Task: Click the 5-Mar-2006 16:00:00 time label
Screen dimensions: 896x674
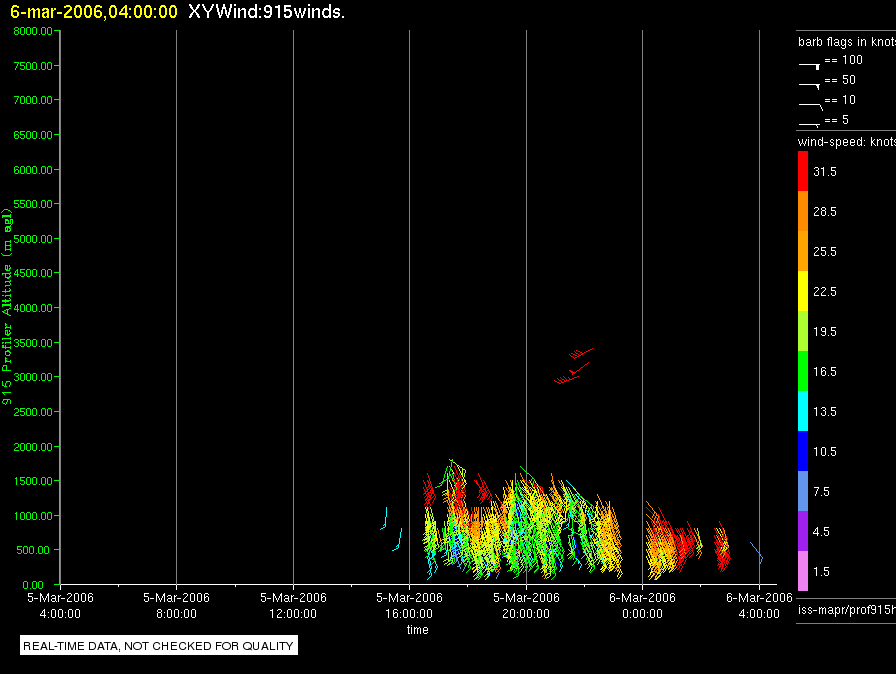Action: coord(409,605)
